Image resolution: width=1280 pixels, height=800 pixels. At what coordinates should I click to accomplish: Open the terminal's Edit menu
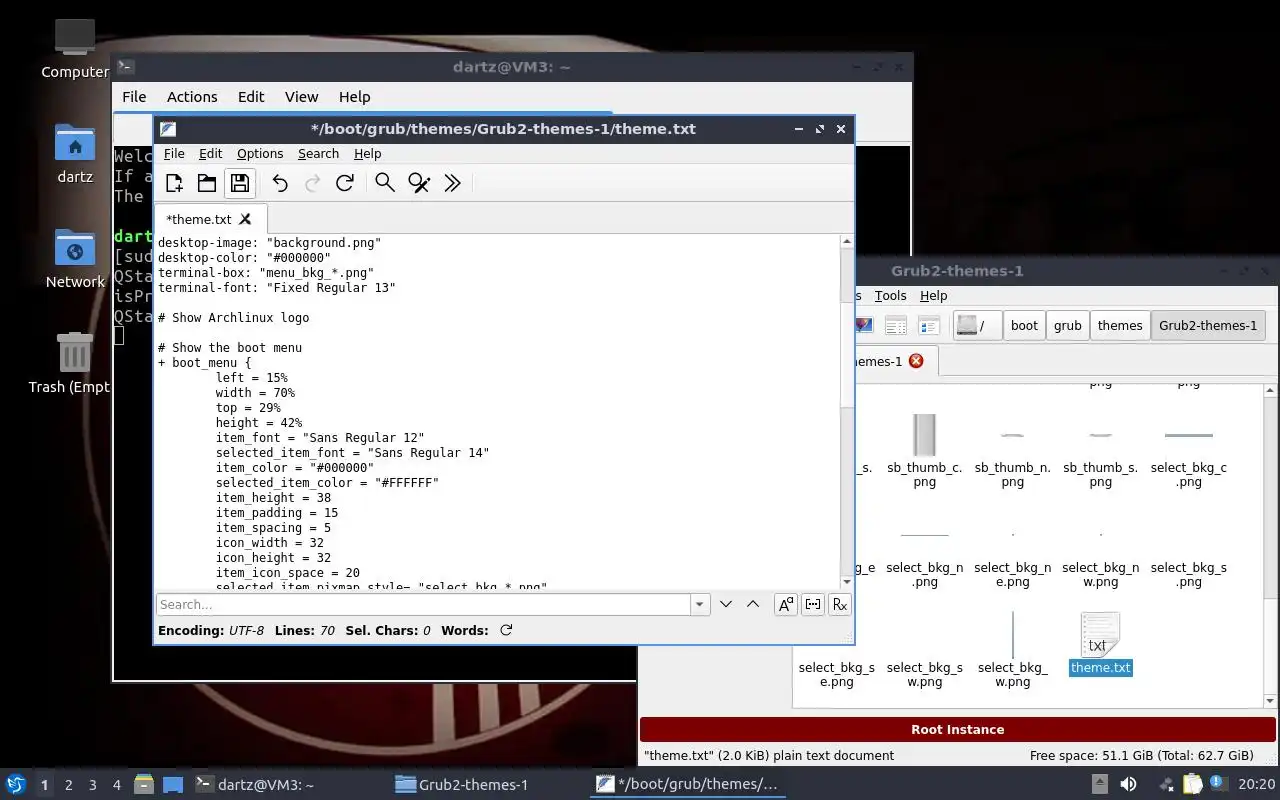point(251,97)
